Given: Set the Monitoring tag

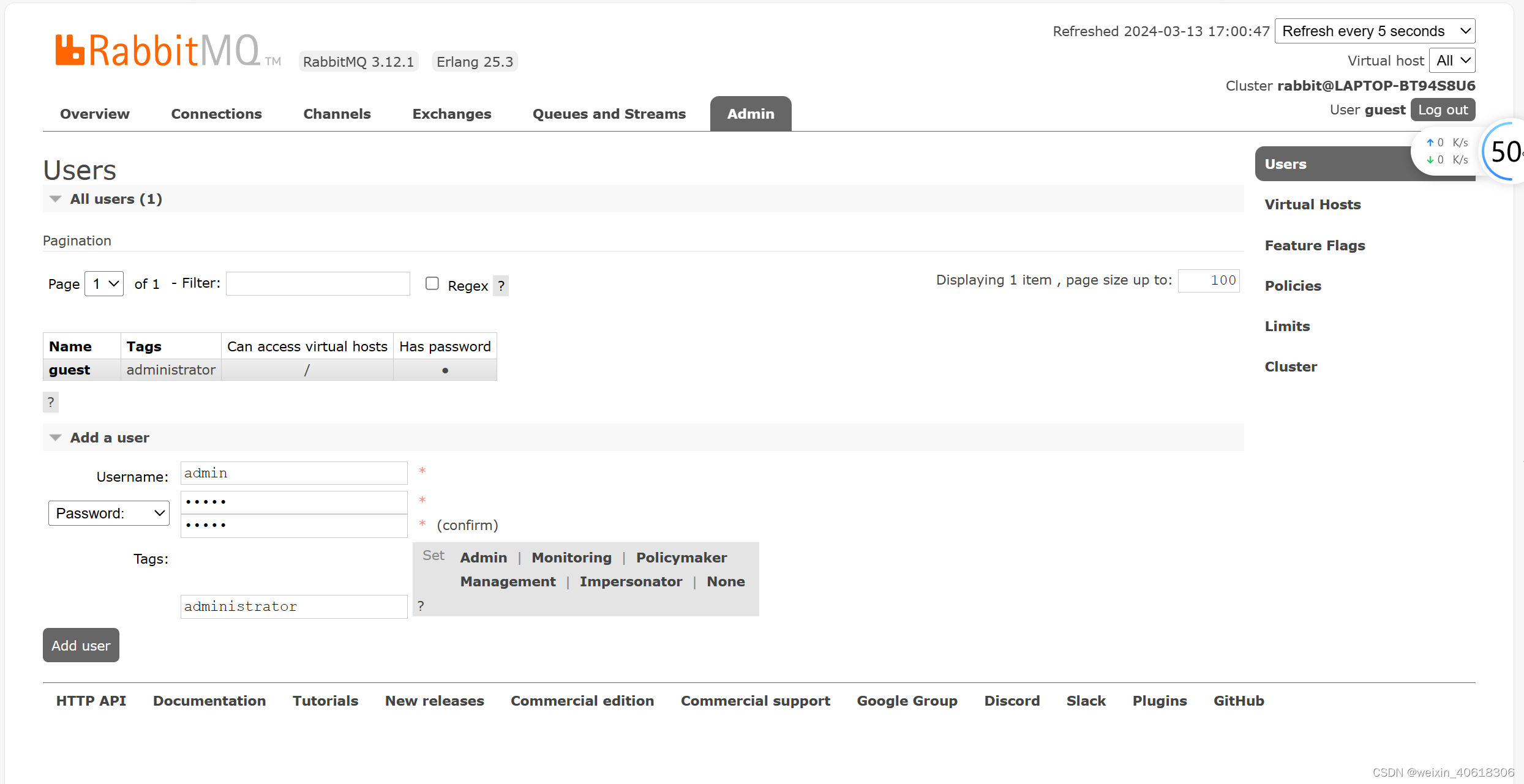Looking at the screenshot, I should 572,558.
